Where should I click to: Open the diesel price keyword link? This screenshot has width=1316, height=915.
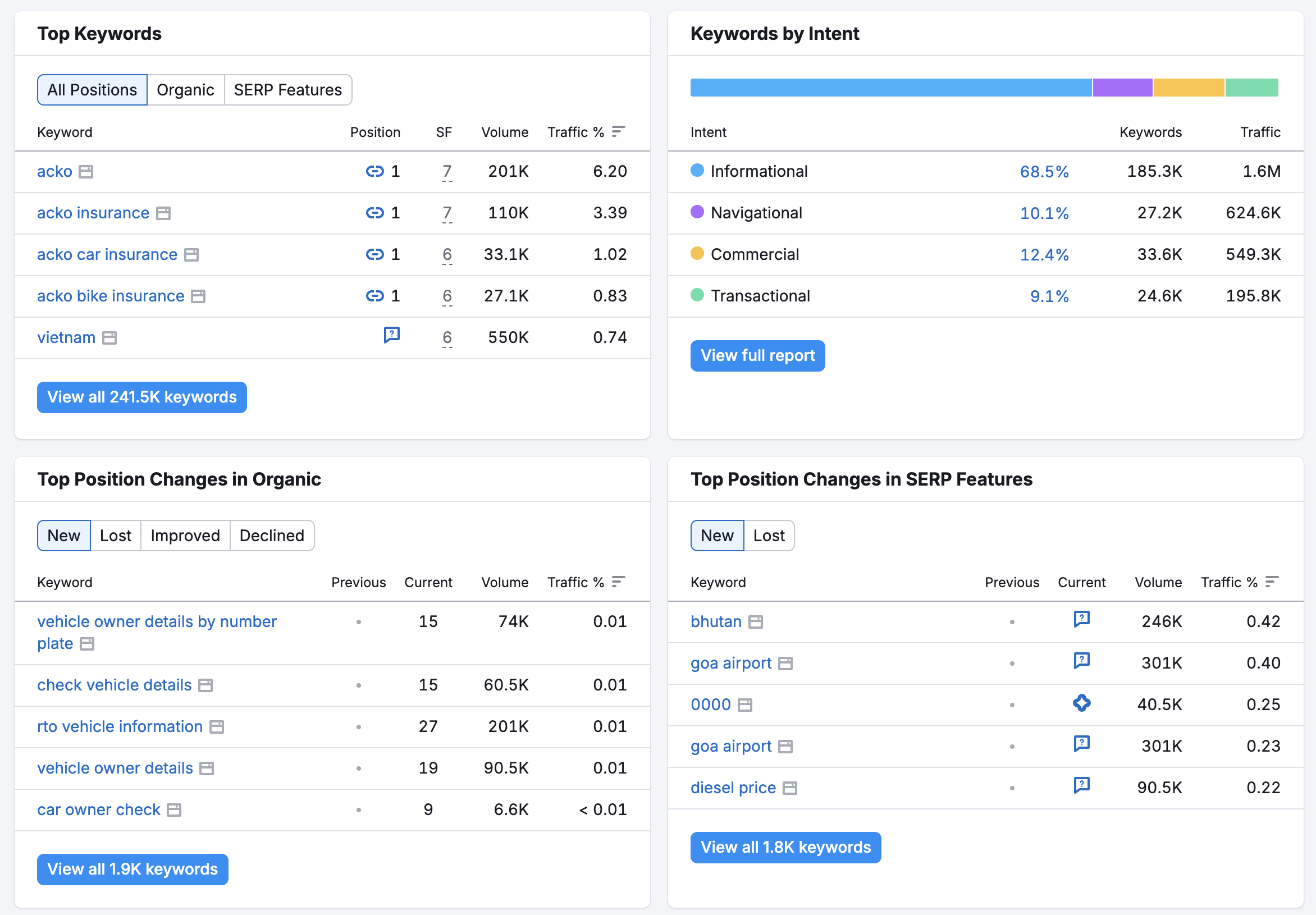tap(733, 788)
